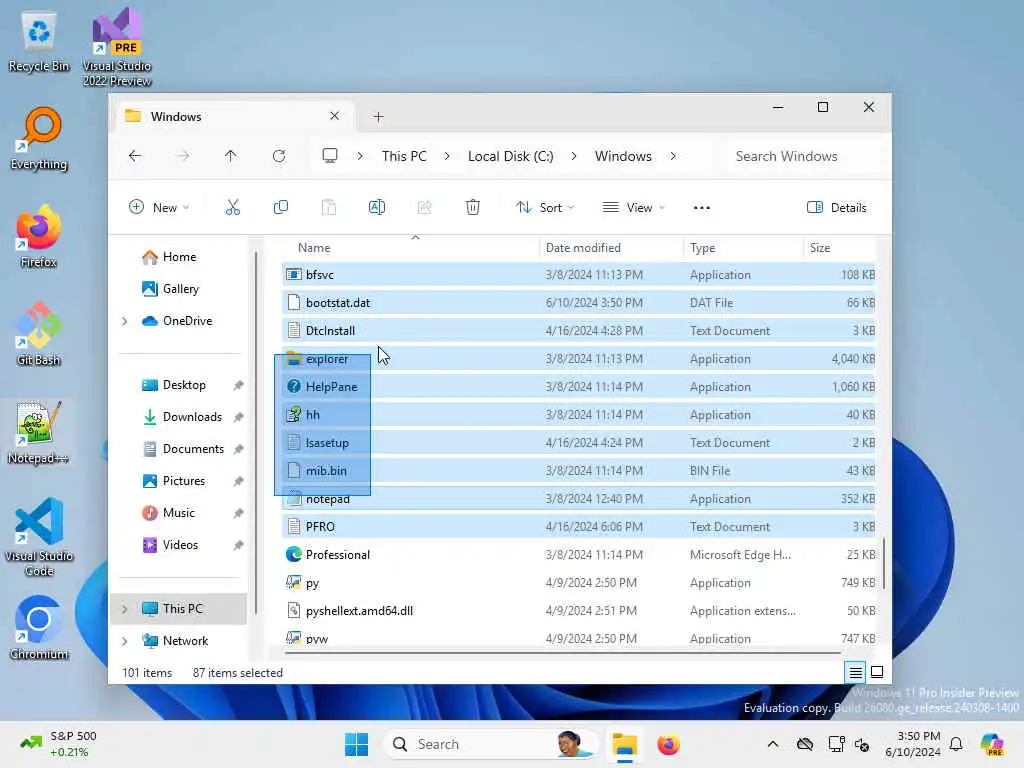
Task: Select the bootstat.dat file
Action: (x=579, y=302)
